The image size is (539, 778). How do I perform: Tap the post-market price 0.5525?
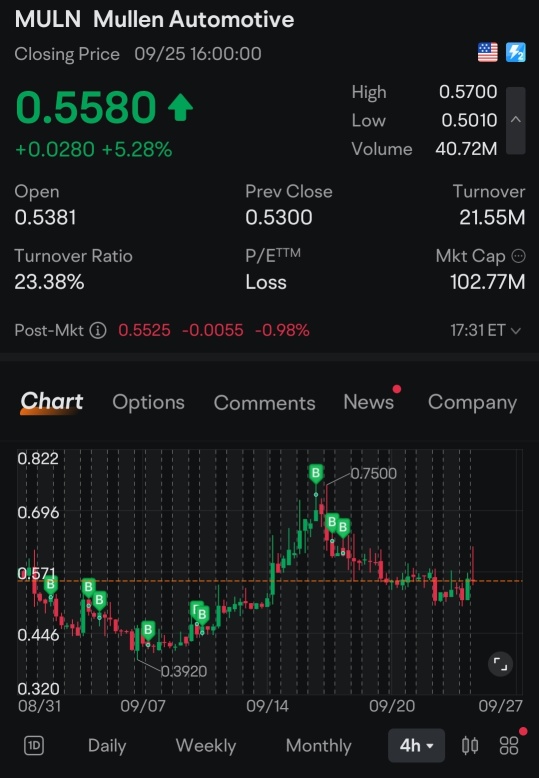[x=144, y=330]
